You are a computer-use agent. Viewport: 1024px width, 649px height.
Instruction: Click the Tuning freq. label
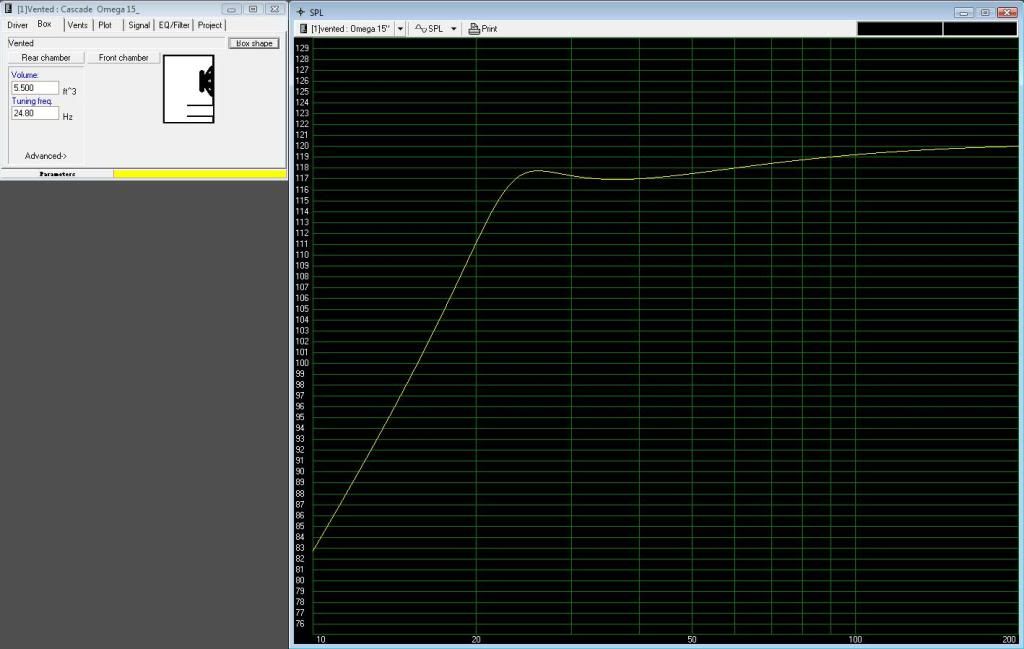pos(32,101)
